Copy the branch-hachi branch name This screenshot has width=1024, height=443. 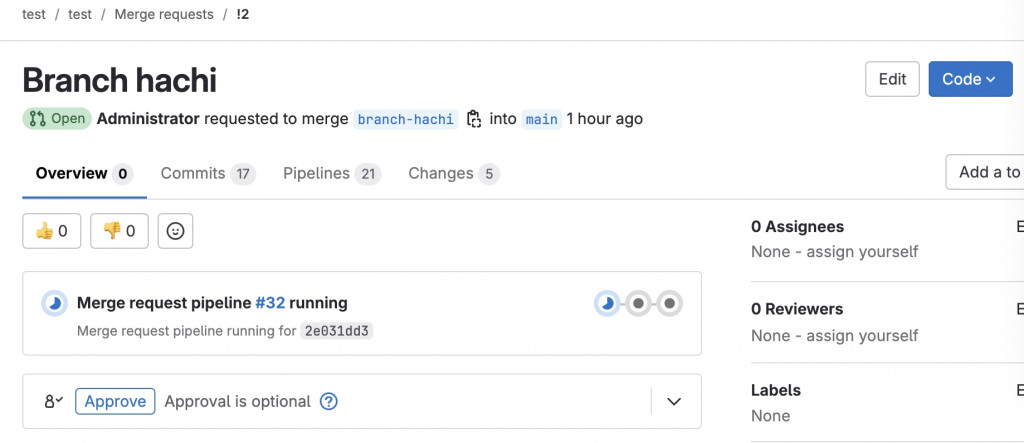tap(474, 119)
